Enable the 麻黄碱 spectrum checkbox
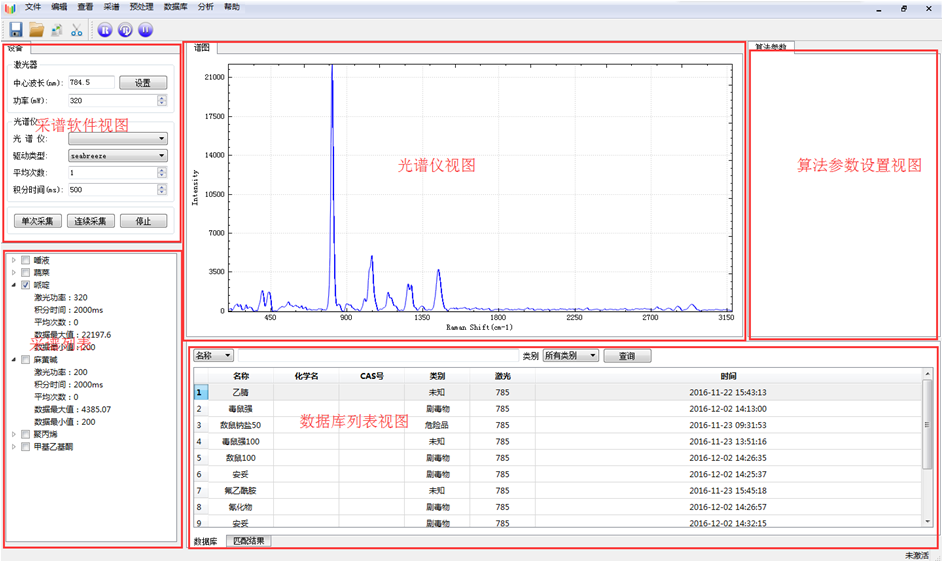 26,359
